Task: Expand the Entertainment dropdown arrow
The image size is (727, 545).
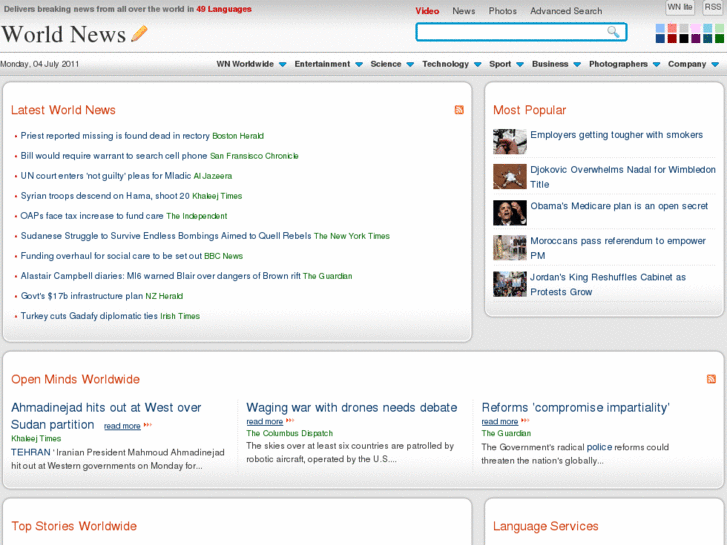Action: 359,64
